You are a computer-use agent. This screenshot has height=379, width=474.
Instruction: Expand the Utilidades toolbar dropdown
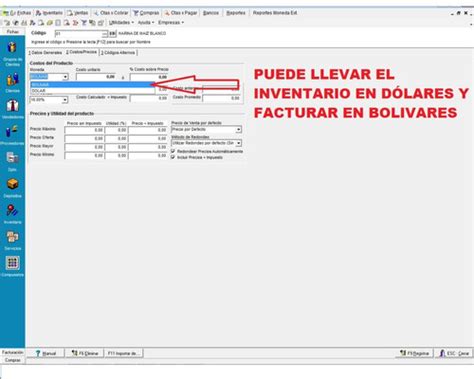click(121, 23)
